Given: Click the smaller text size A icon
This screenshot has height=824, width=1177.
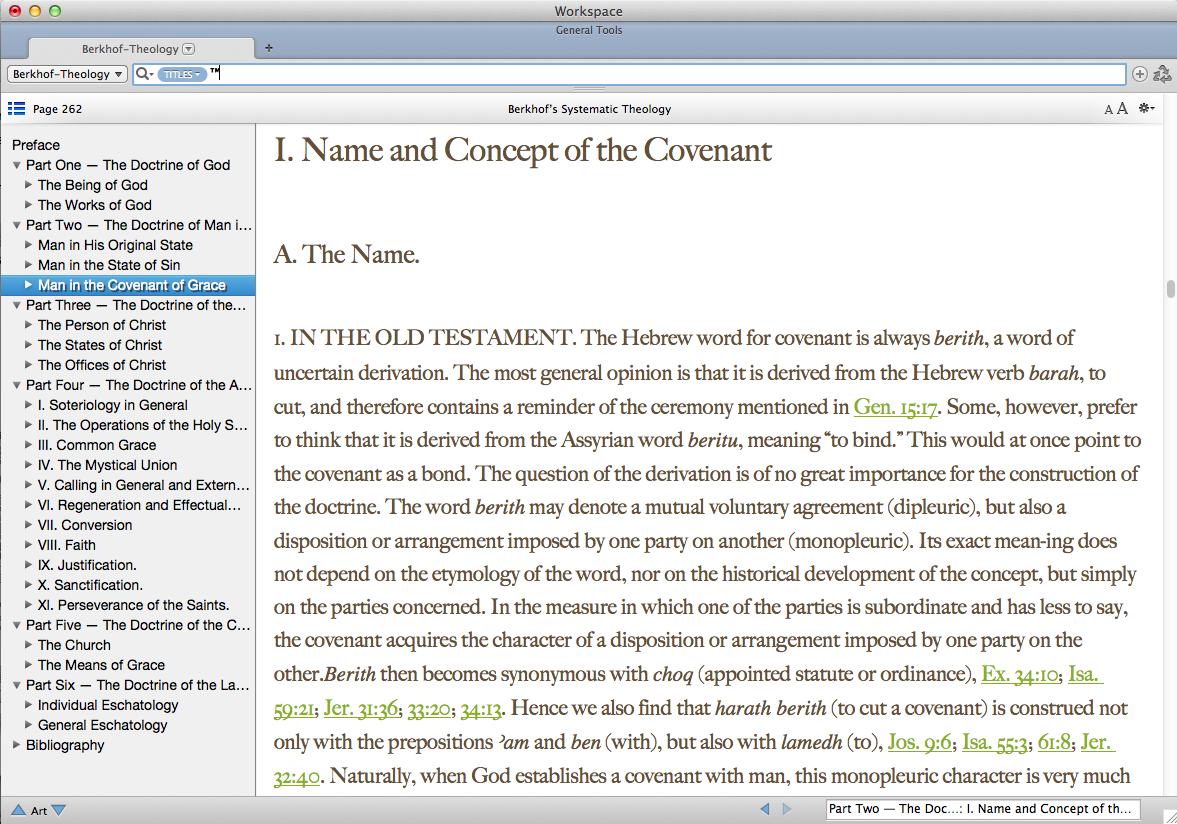Looking at the screenshot, I should click(x=1108, y=110).
